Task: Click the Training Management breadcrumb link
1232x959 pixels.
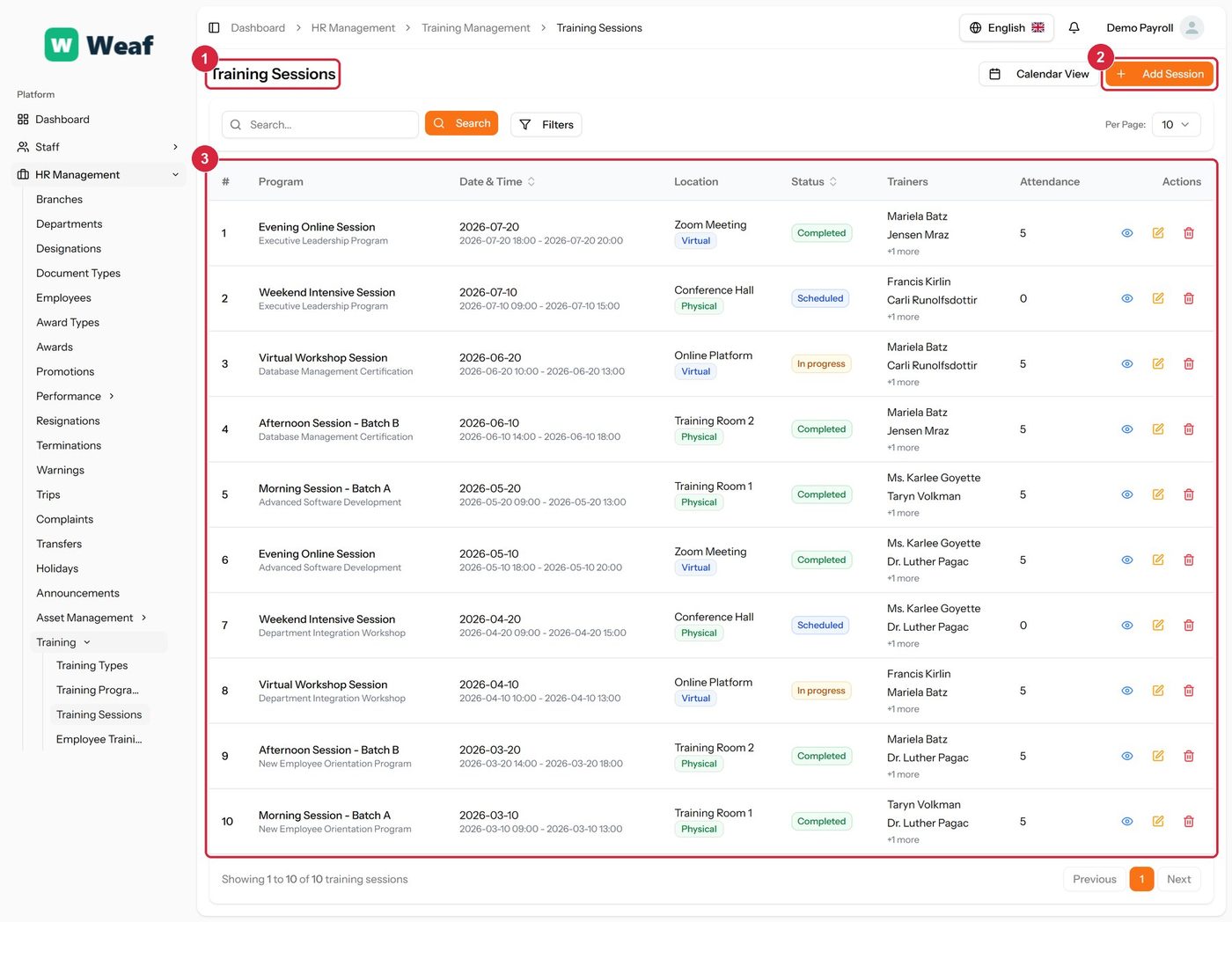Action: [475, 28]
